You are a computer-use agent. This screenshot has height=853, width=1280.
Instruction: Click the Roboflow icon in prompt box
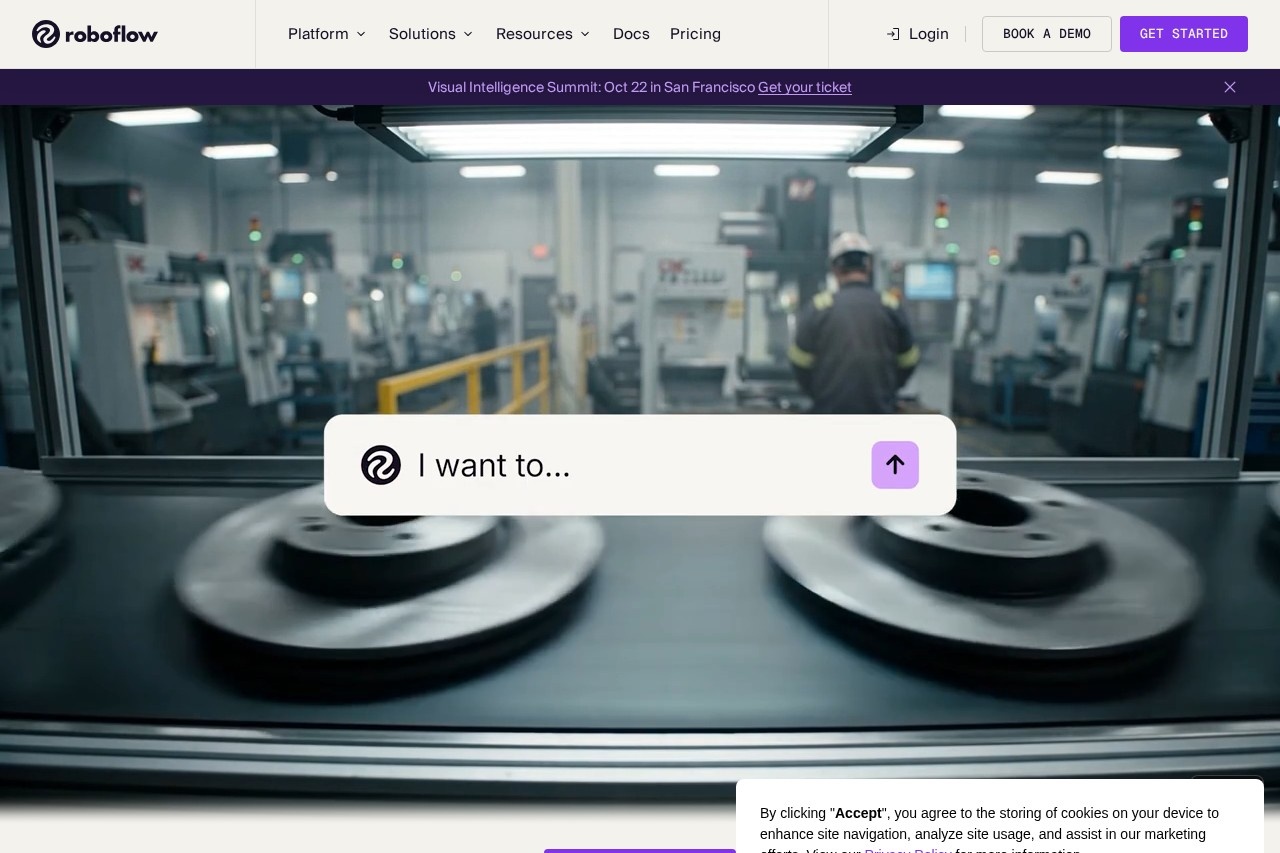pyautogui.click(x=381, y=465)
